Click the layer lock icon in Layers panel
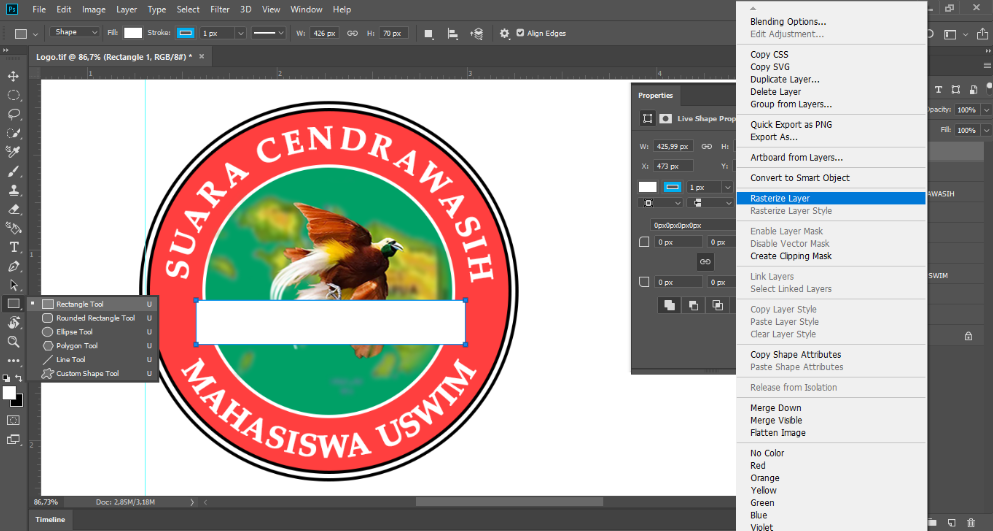This screenshot has width=993, height=531. [x=968, y=336]
